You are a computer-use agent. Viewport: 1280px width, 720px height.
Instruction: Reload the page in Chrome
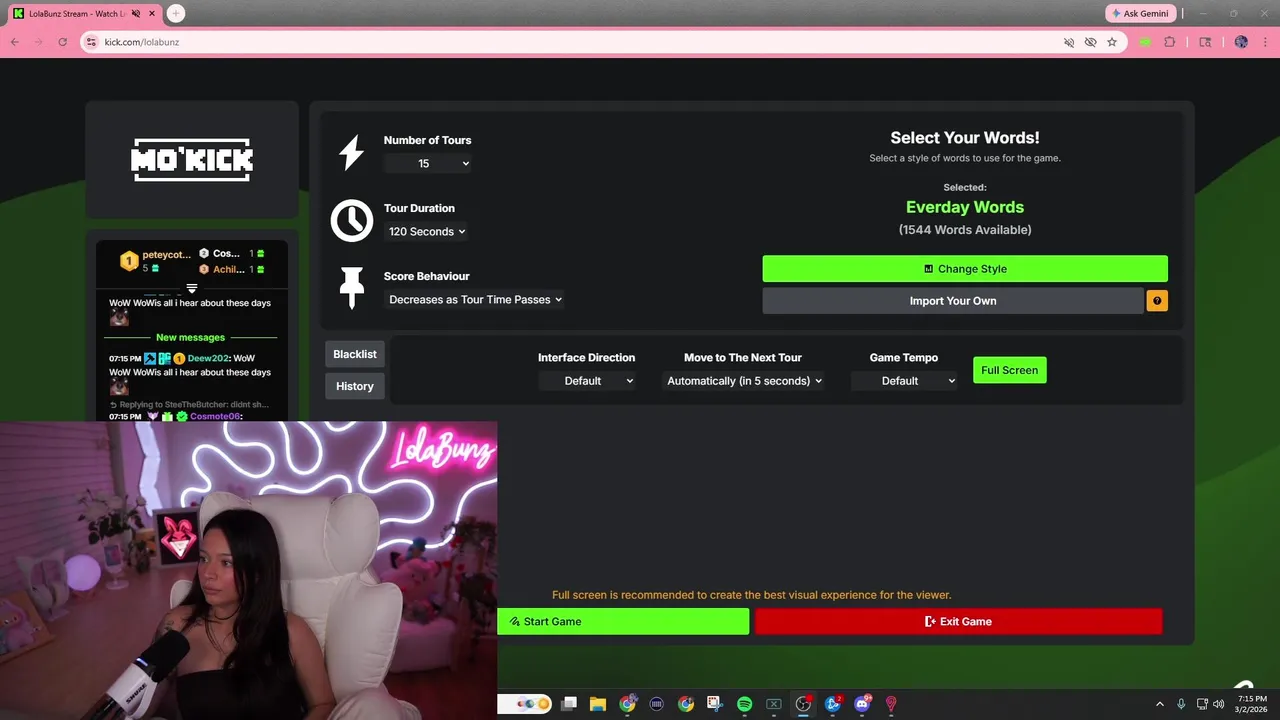tap(63, 42)
